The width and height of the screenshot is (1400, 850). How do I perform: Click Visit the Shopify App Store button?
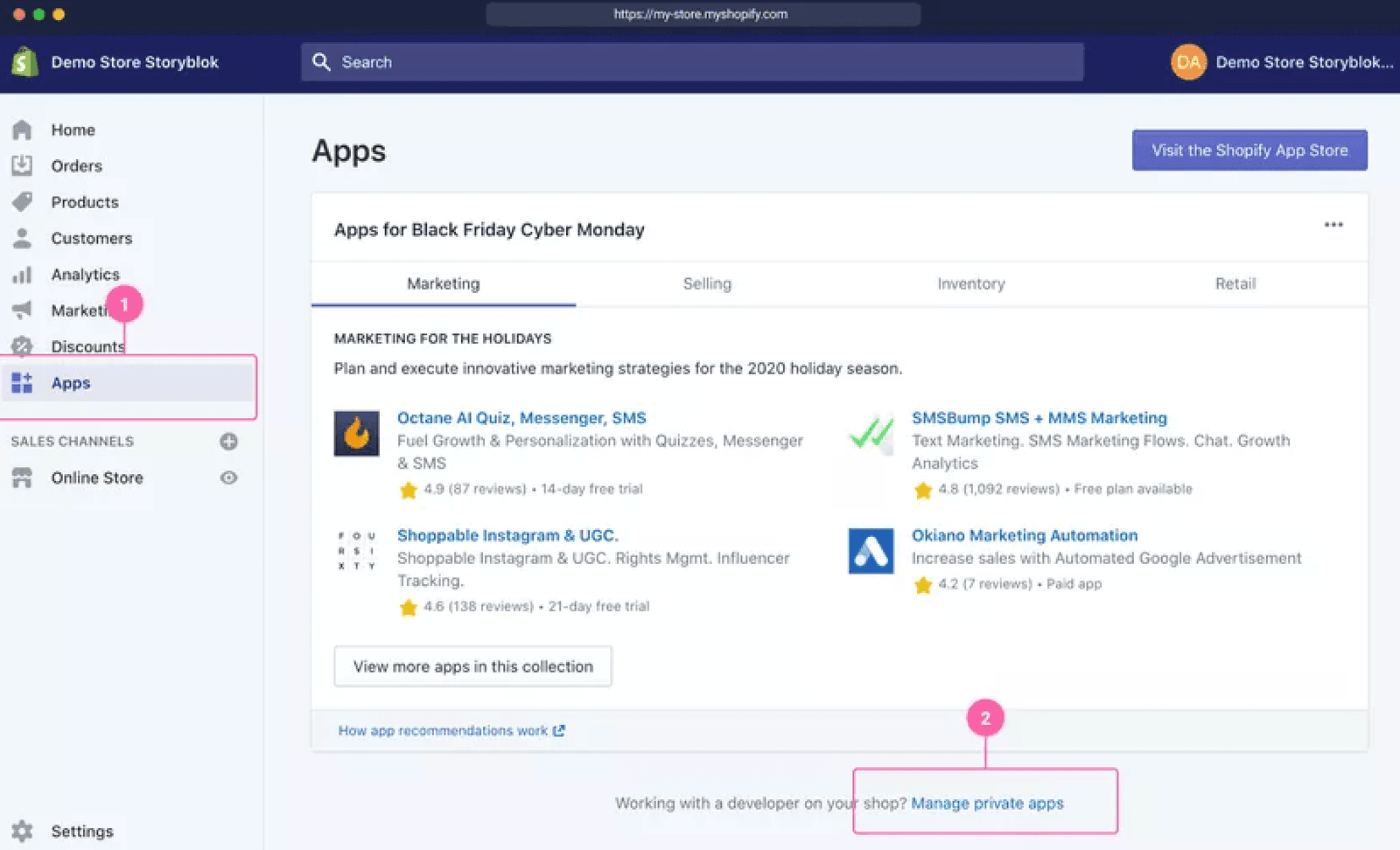[1249, 150]
